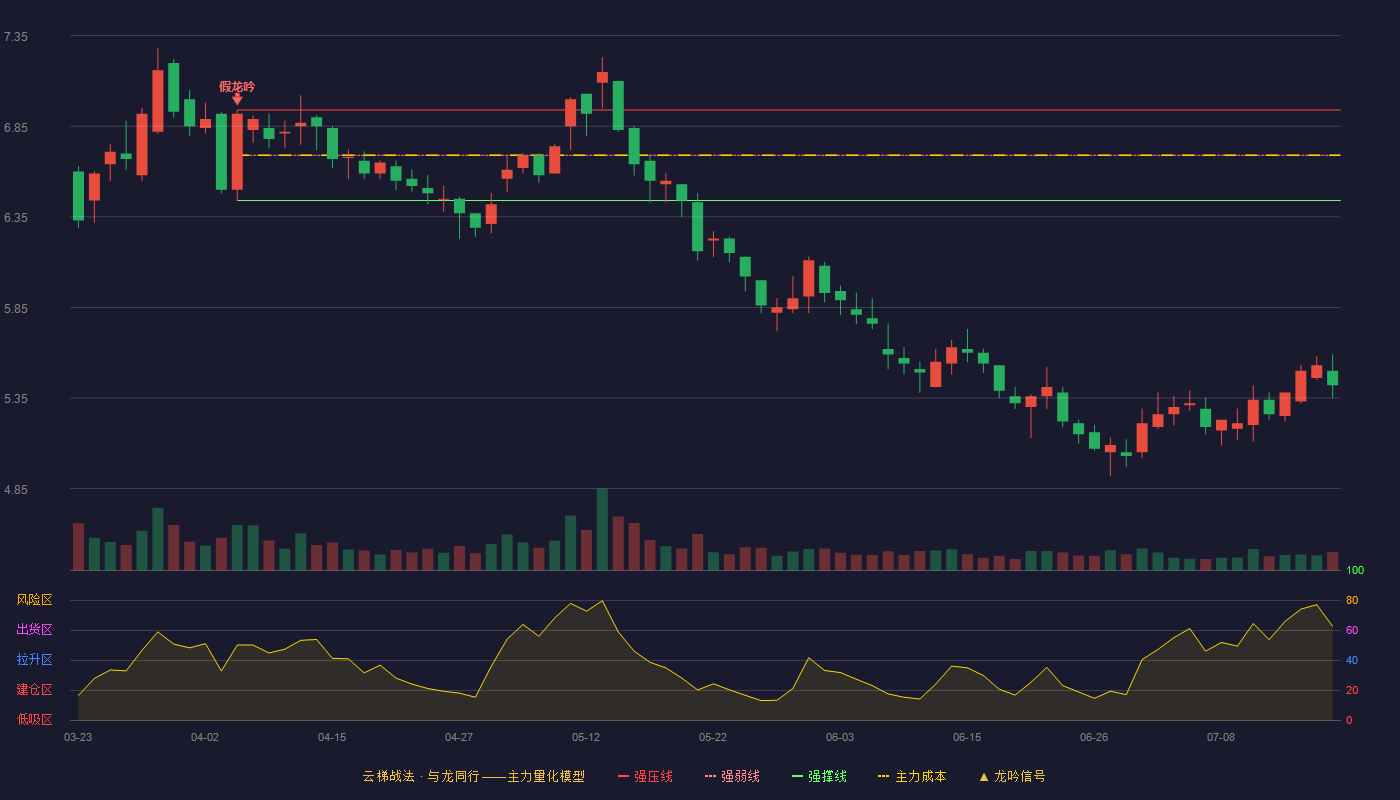Click the 6.85 price axis label
This screenshot has height=800, width=1400.
tap(16, 127)
